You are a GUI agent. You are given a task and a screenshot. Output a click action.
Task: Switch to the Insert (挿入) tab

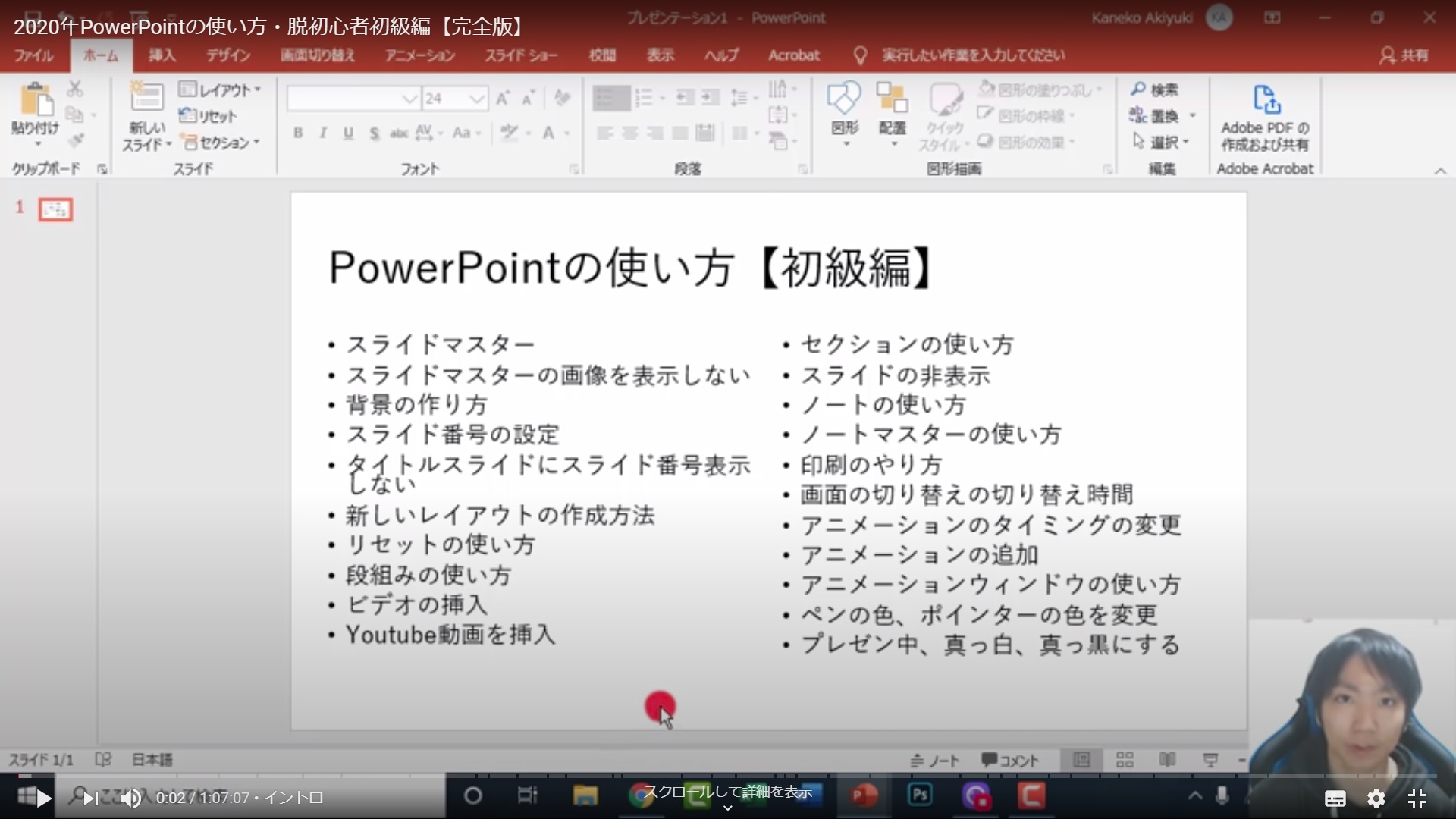click(162, 55)
